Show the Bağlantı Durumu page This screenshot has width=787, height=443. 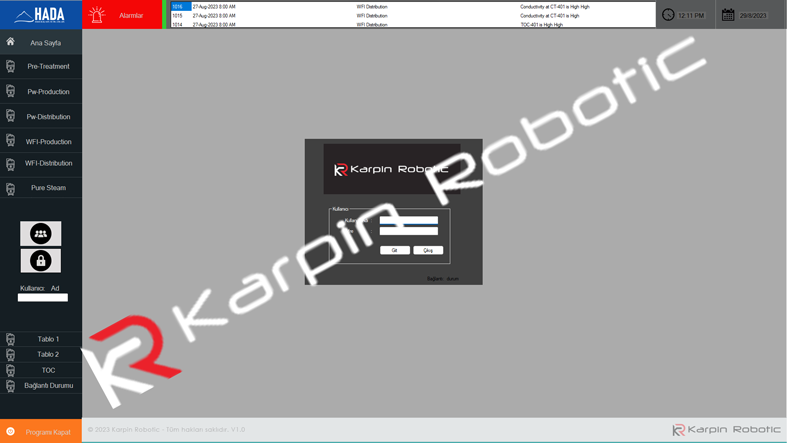(x=41, y=386)
